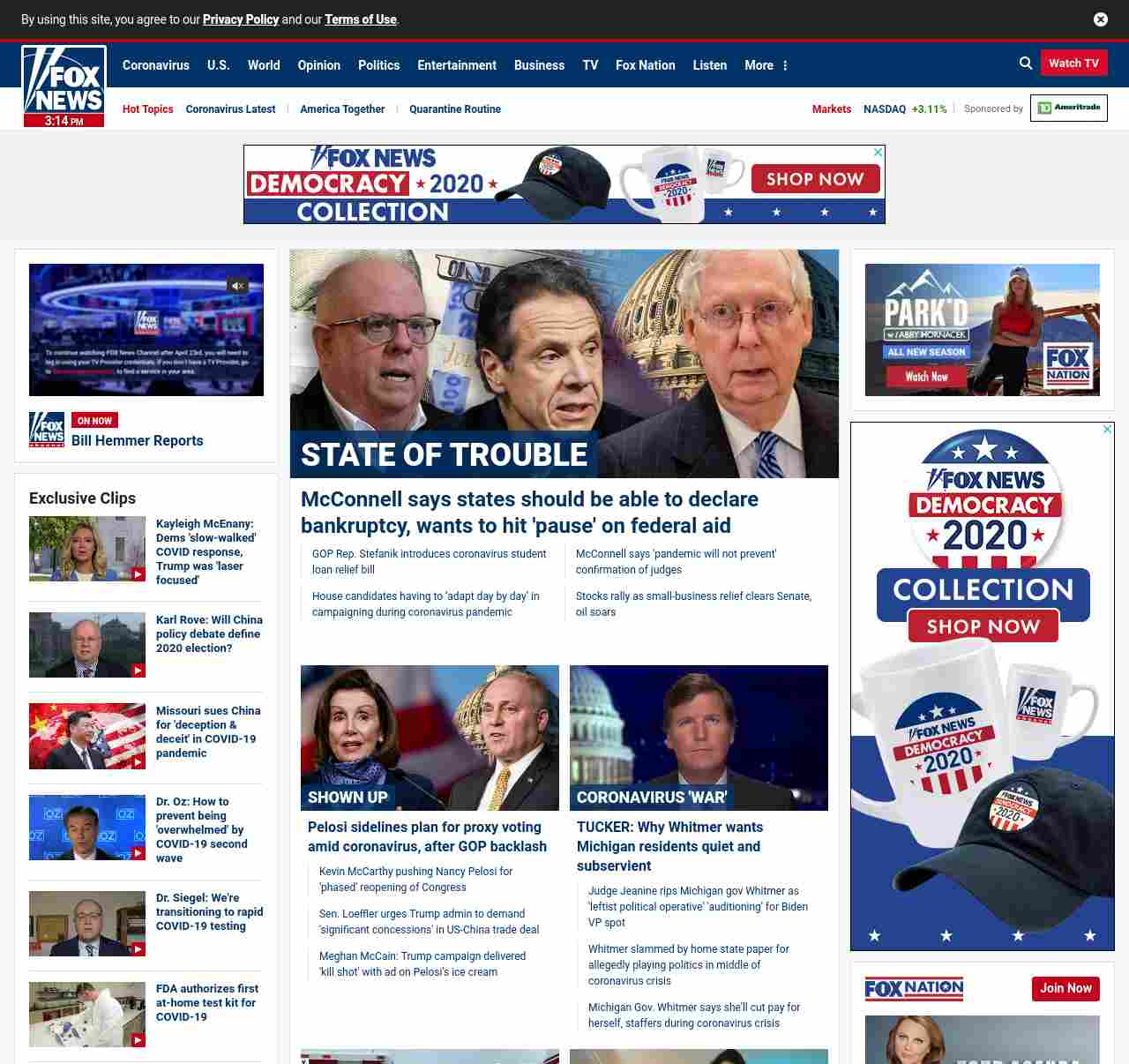
Task: Click Shop Now in the top banner
Action: pyautogui.click(x=815, y=179)
